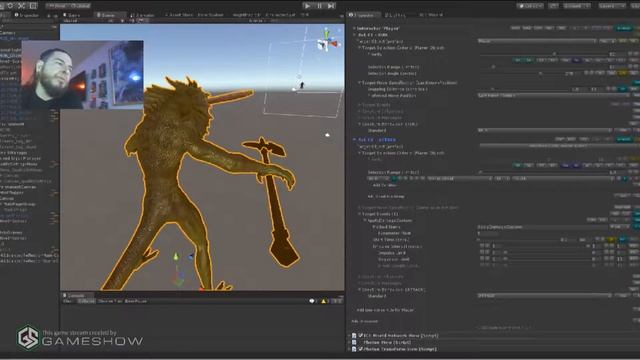Open the Collab dropdown in the toolbar
The image size is (640, 360).
[x=530, y=6]
